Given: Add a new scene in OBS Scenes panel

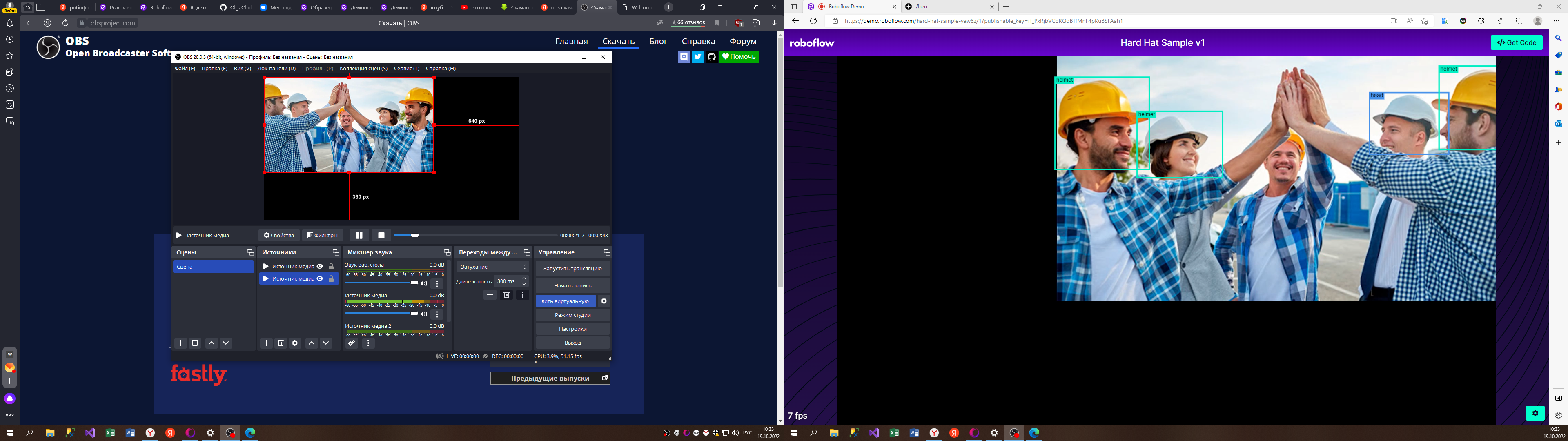Looking at the screenshot, I should pyautogui.click(x=180, y=343).
